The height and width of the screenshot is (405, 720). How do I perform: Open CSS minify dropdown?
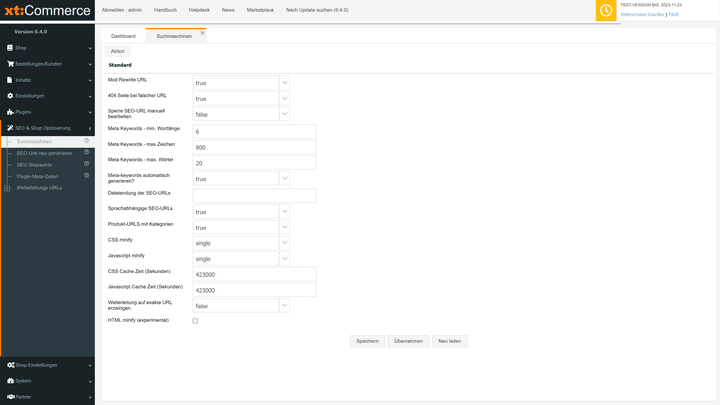tap(284, 243)
